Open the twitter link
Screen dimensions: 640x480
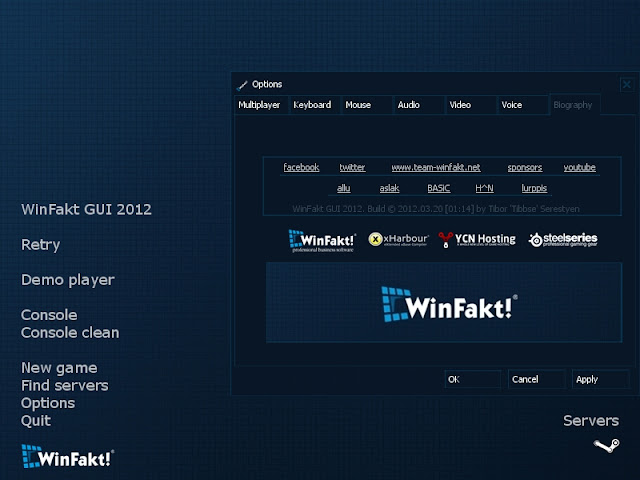tap(352, 167)
